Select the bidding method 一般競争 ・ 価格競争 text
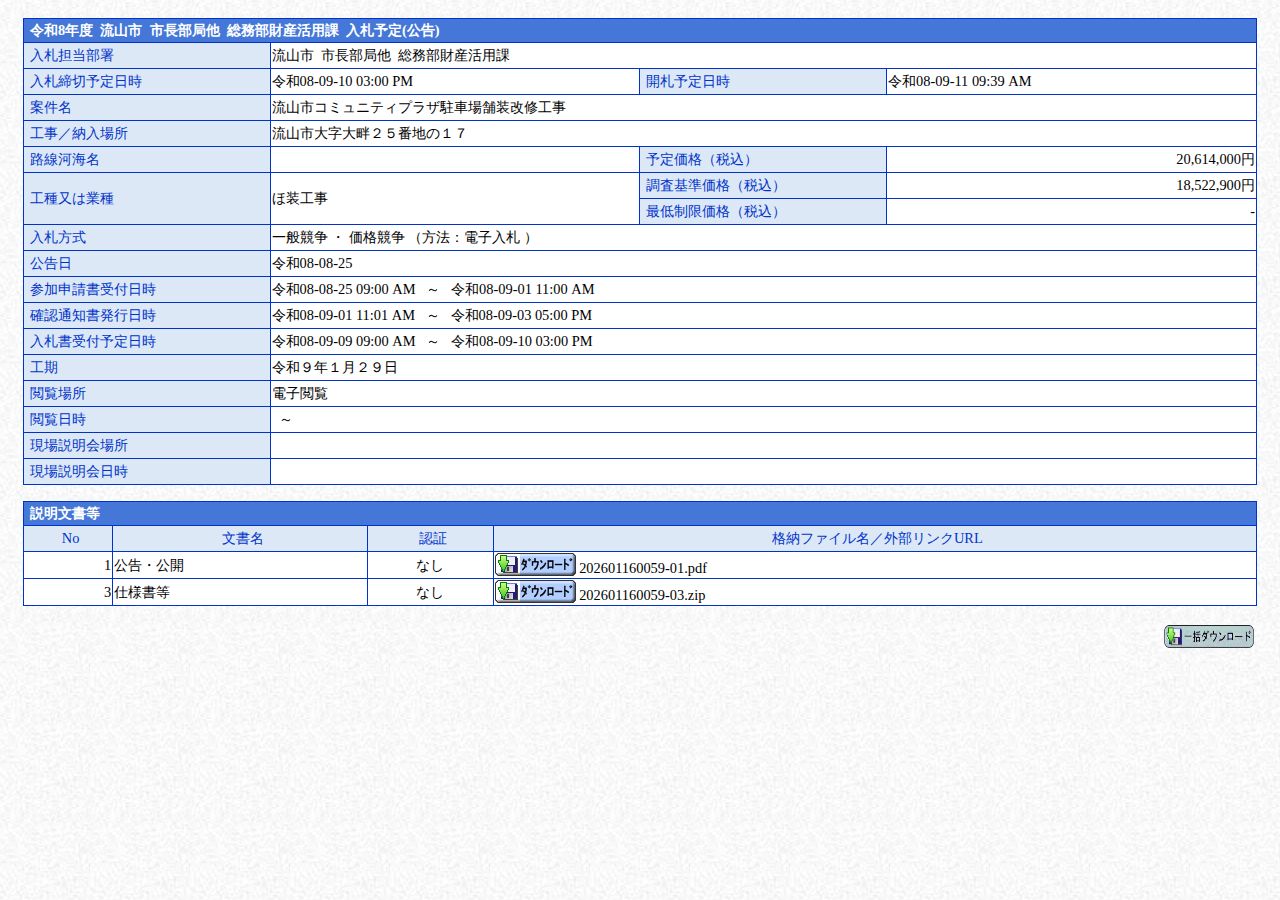The width and height of the screenshot is (1280, 900). pyautogui.click(x=338, y=238)
